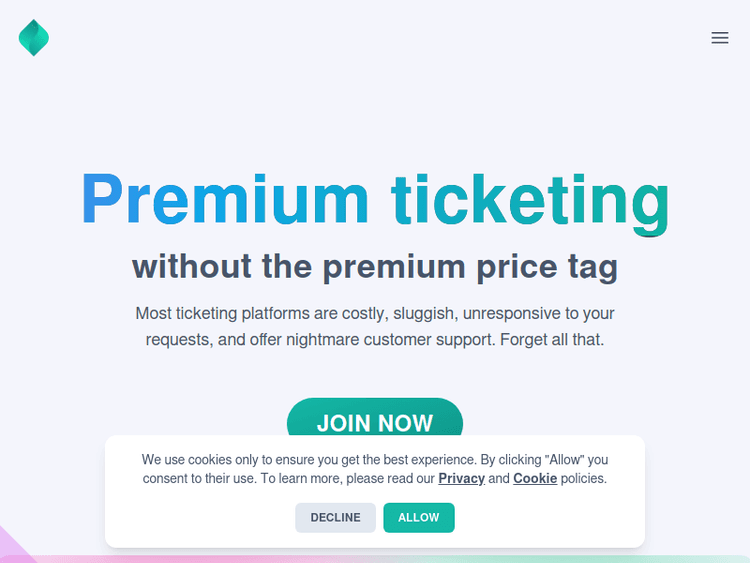Click the word "ticketing" in the gradient headline
Image resolution: width=750 pixels, height=563 pixels.
tap(529, 198)
